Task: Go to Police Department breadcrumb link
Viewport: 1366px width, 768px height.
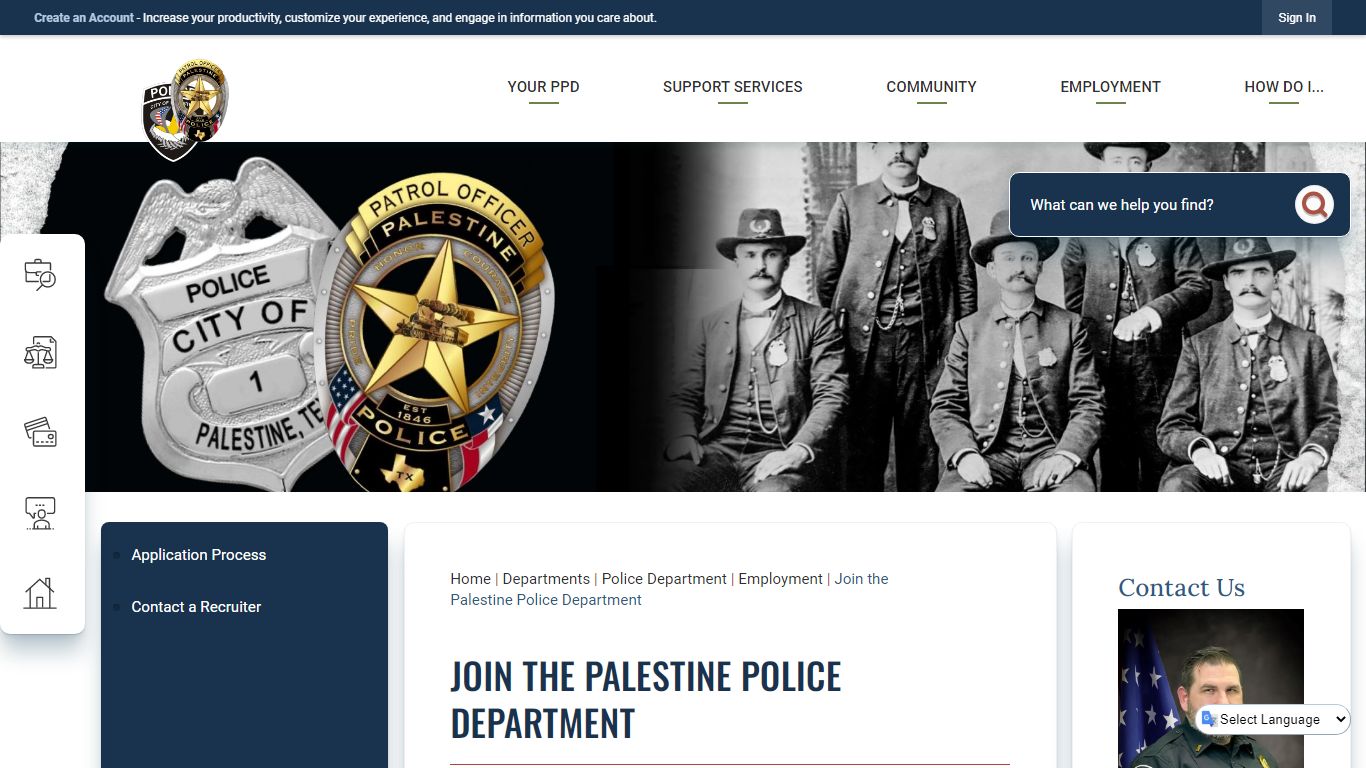Action: [x=664, y=579]
